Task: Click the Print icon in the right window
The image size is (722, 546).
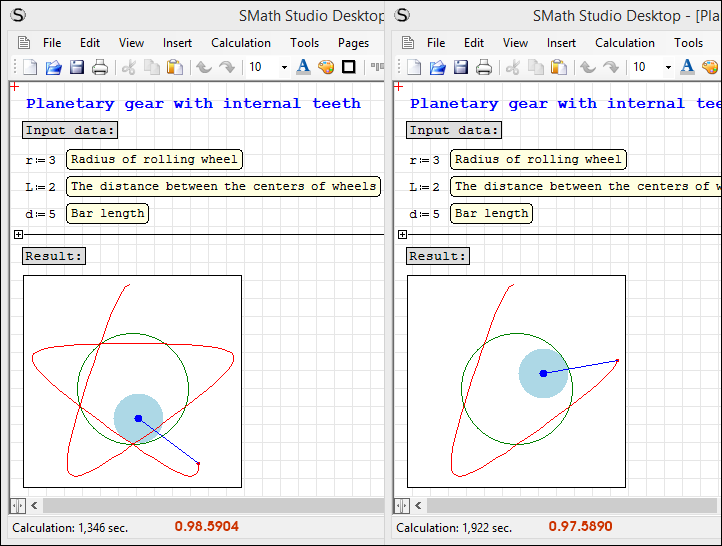Action: tap(484, 67)
